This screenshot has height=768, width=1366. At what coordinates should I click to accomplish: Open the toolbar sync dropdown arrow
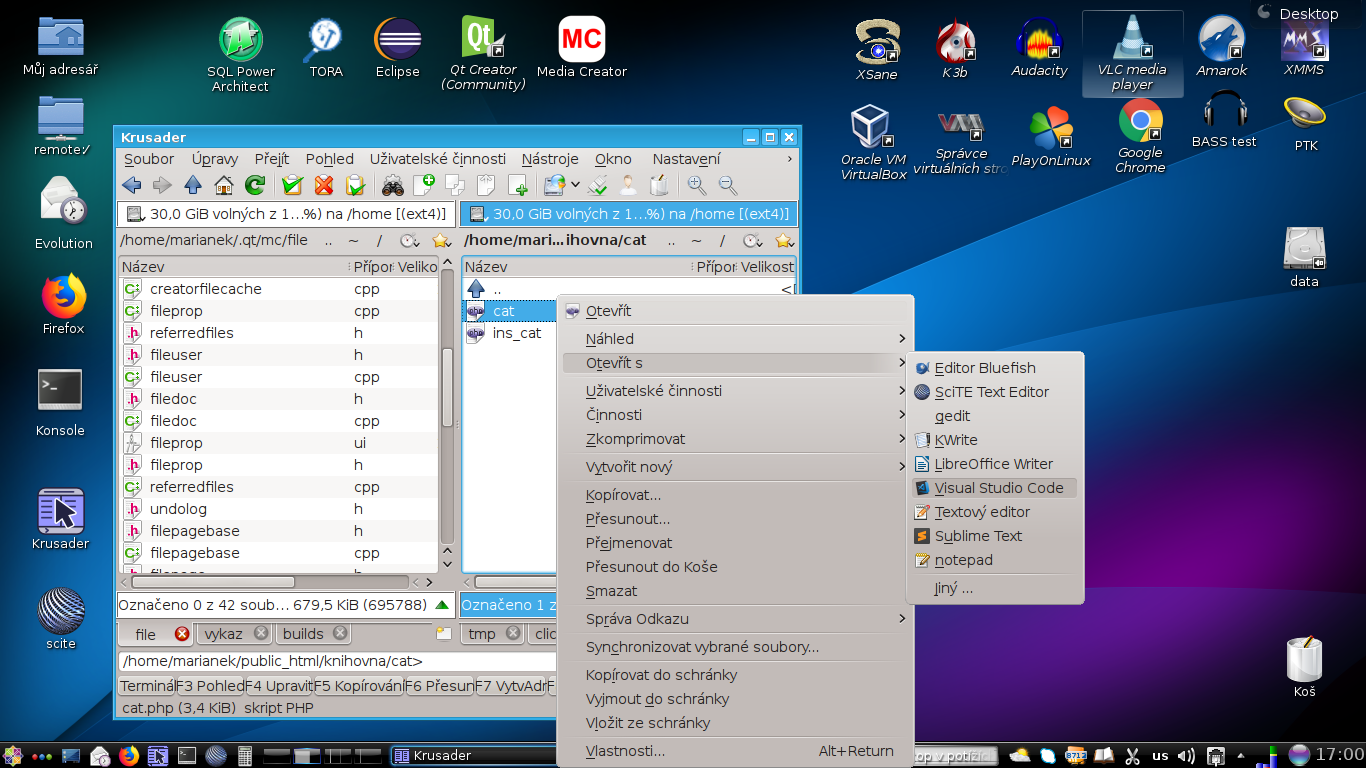576,185
